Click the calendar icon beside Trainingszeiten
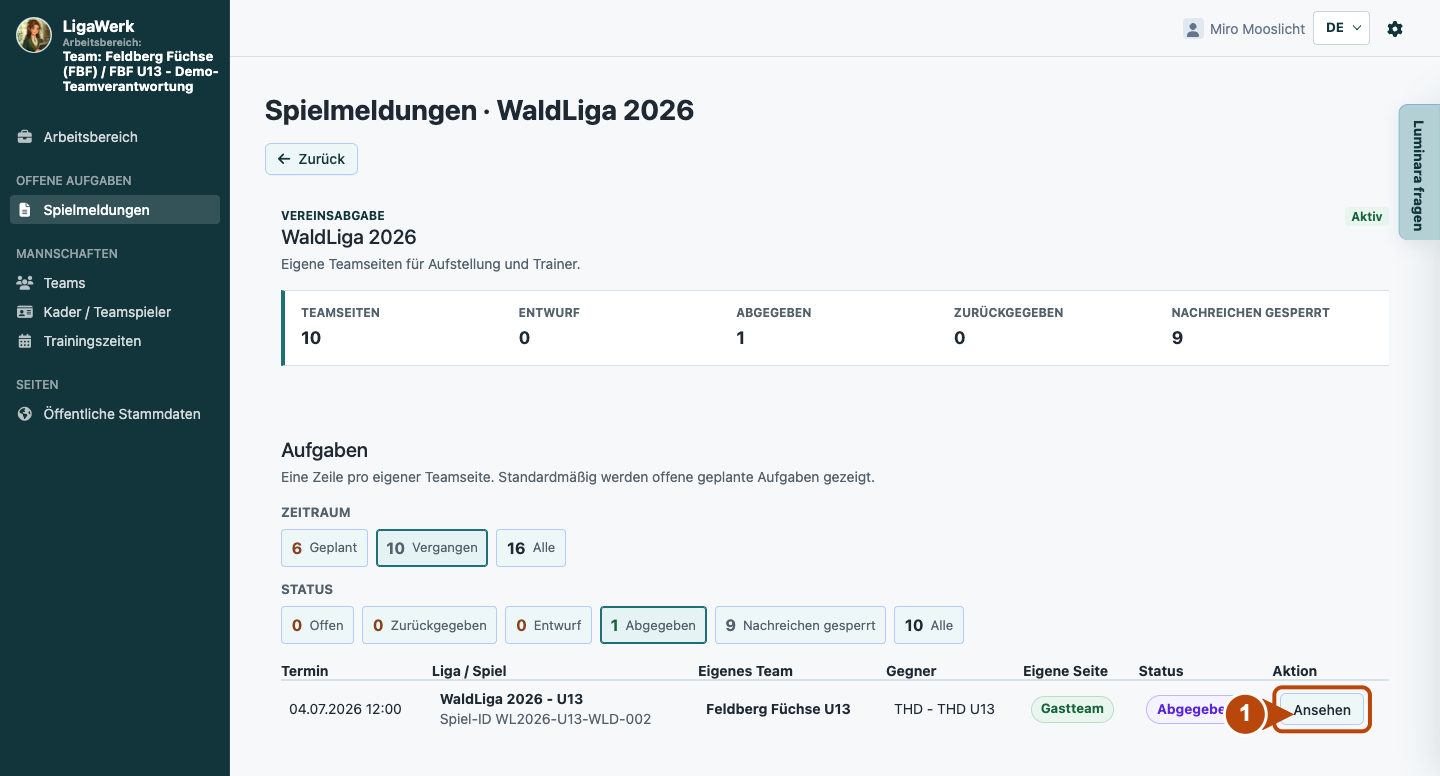1440x776 pixels. [x=25, y=341]
